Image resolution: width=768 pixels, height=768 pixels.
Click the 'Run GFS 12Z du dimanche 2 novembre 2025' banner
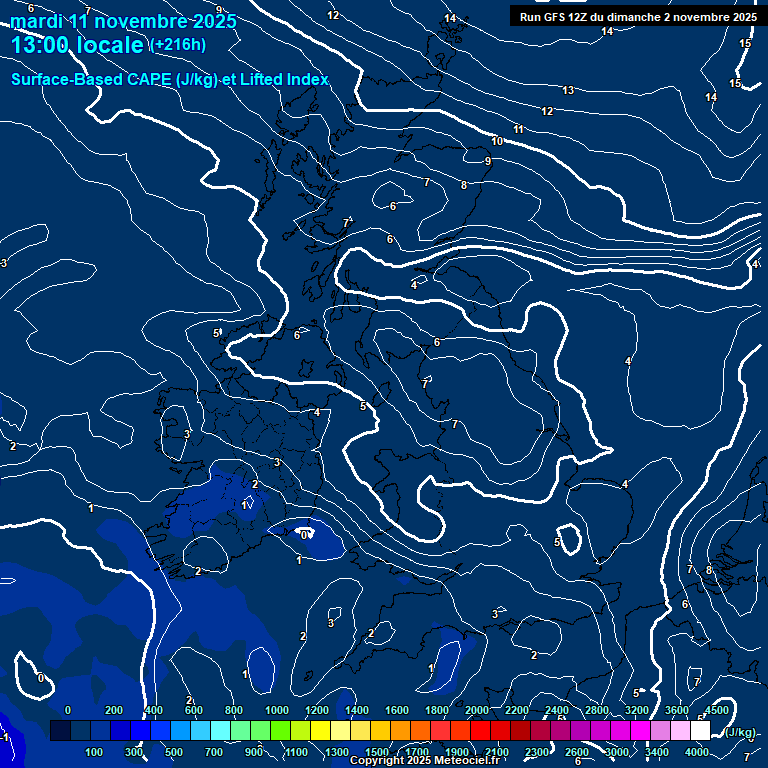pyautogui.click(x=638, y=17)
